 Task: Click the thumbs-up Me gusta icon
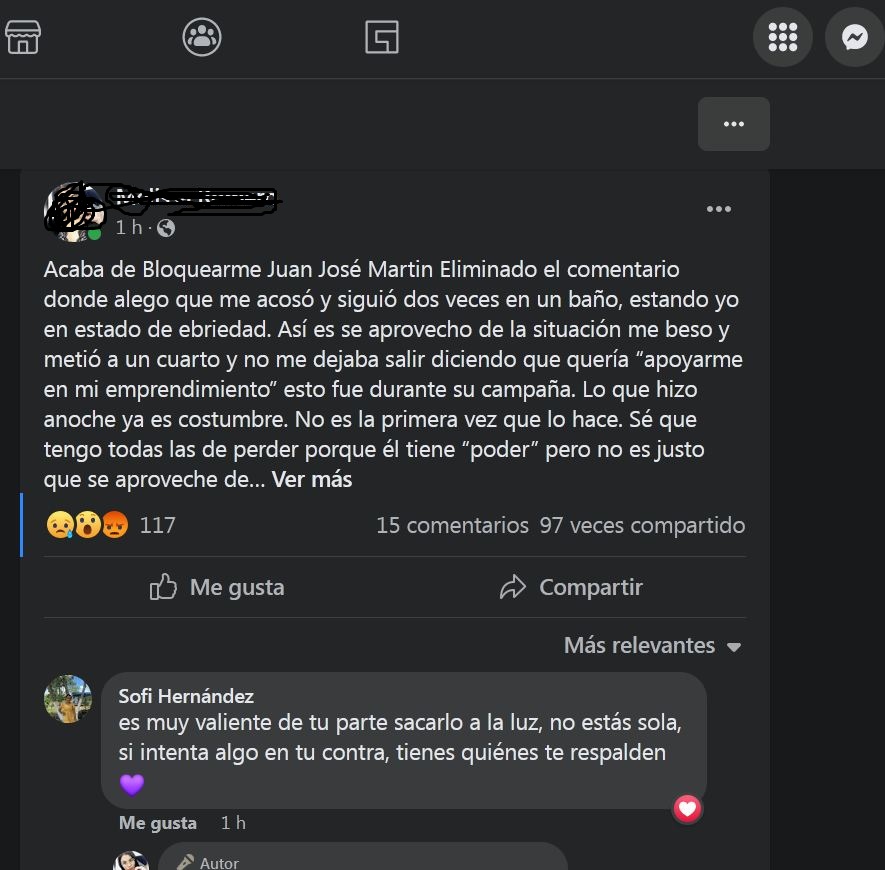coord(163,587)
